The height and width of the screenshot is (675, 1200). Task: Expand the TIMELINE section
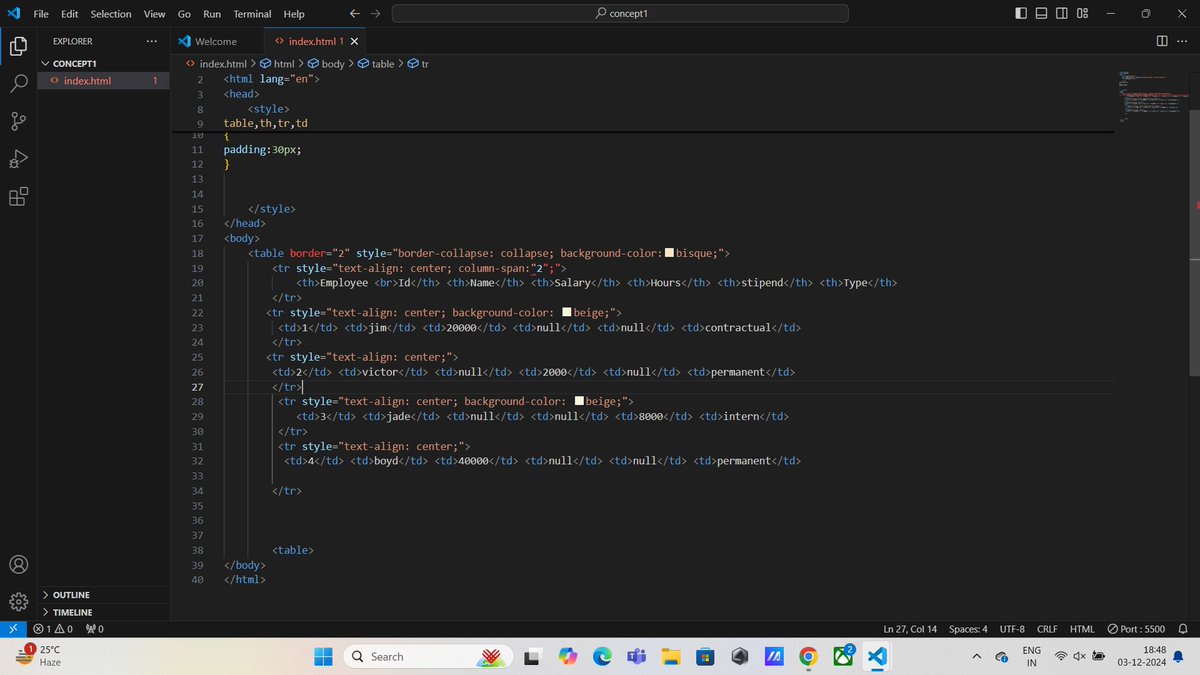click(70, 611)
